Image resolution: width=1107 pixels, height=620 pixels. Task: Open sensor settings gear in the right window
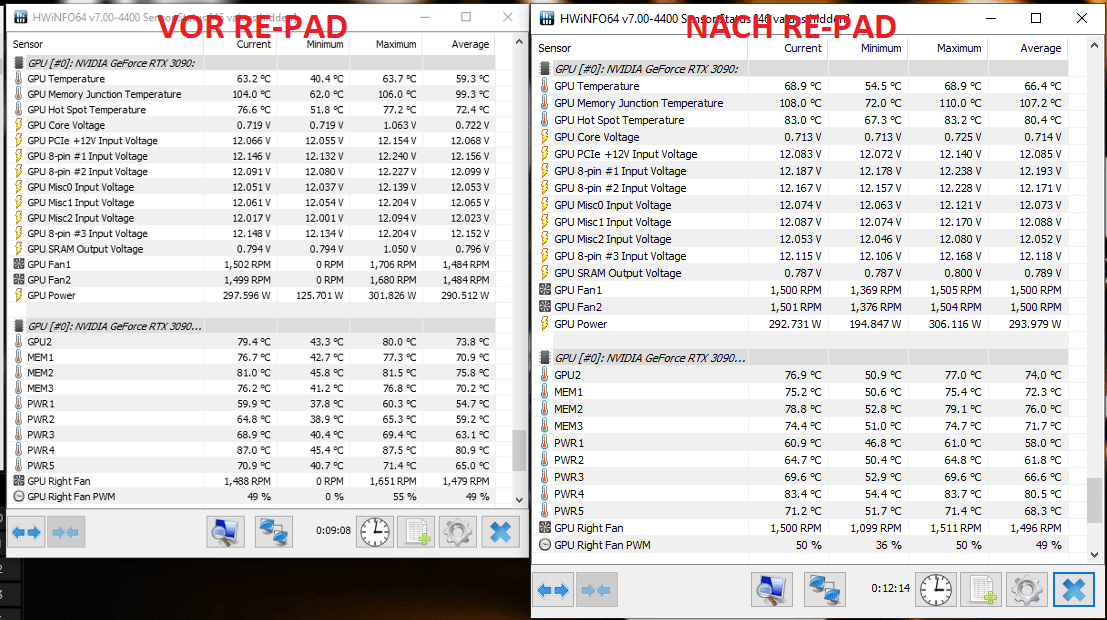[1027, 589]
